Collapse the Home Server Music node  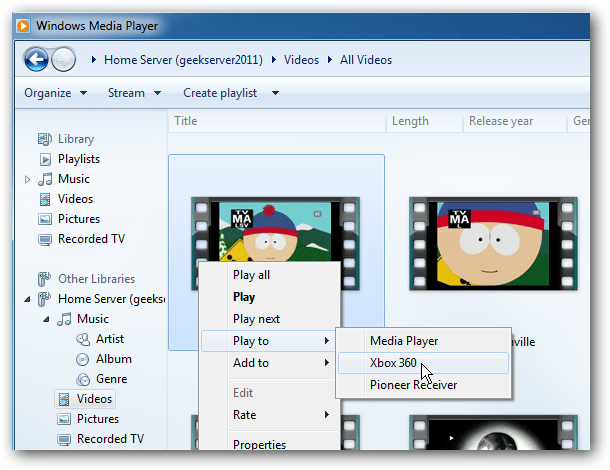tap(46, 319)
